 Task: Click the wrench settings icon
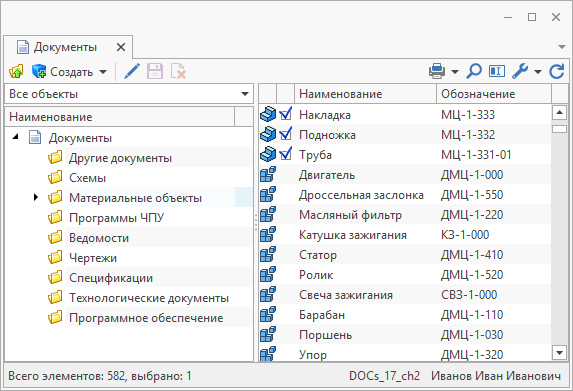click(520, 71)
